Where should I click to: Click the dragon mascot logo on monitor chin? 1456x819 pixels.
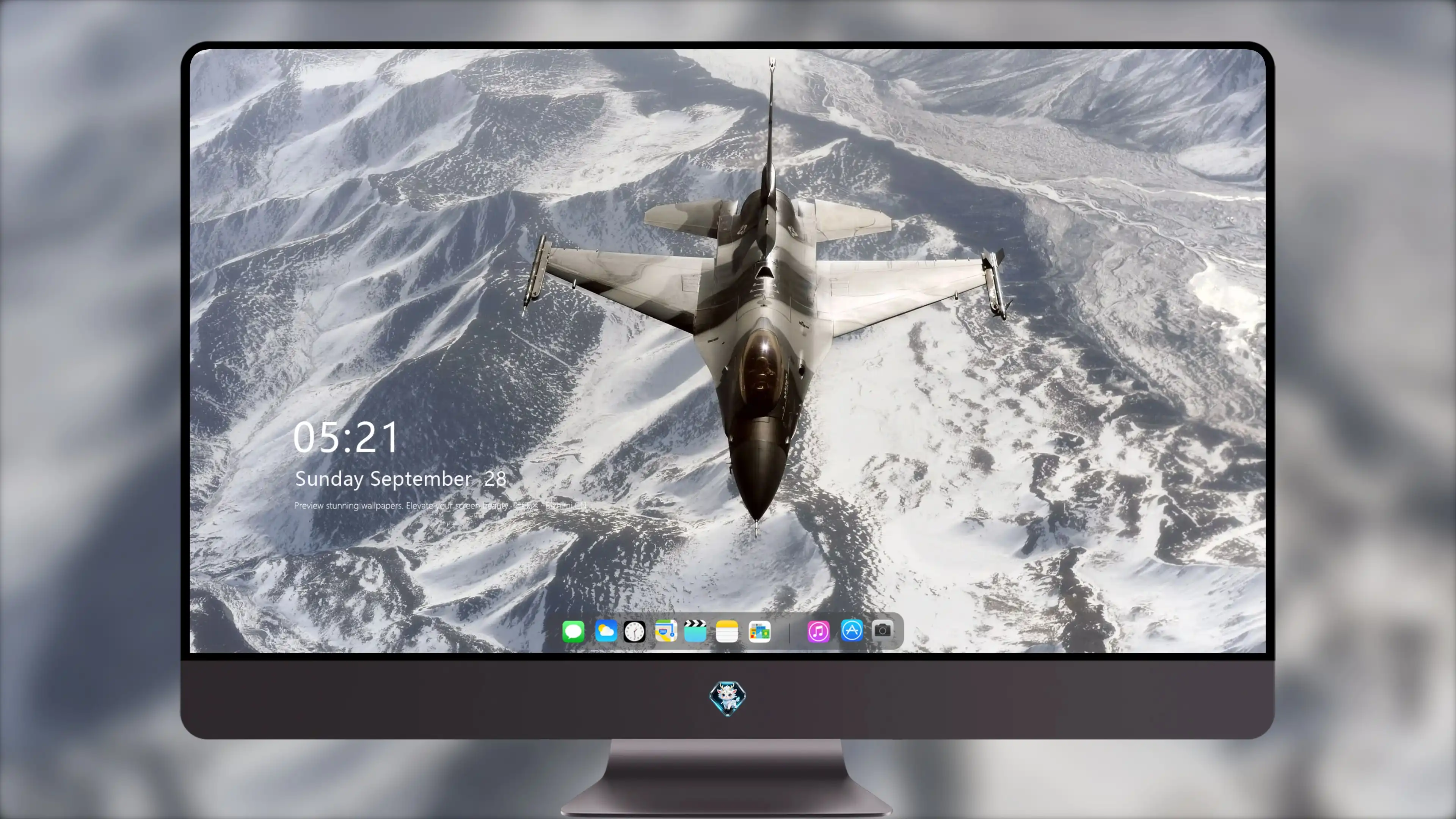(728, 698)
